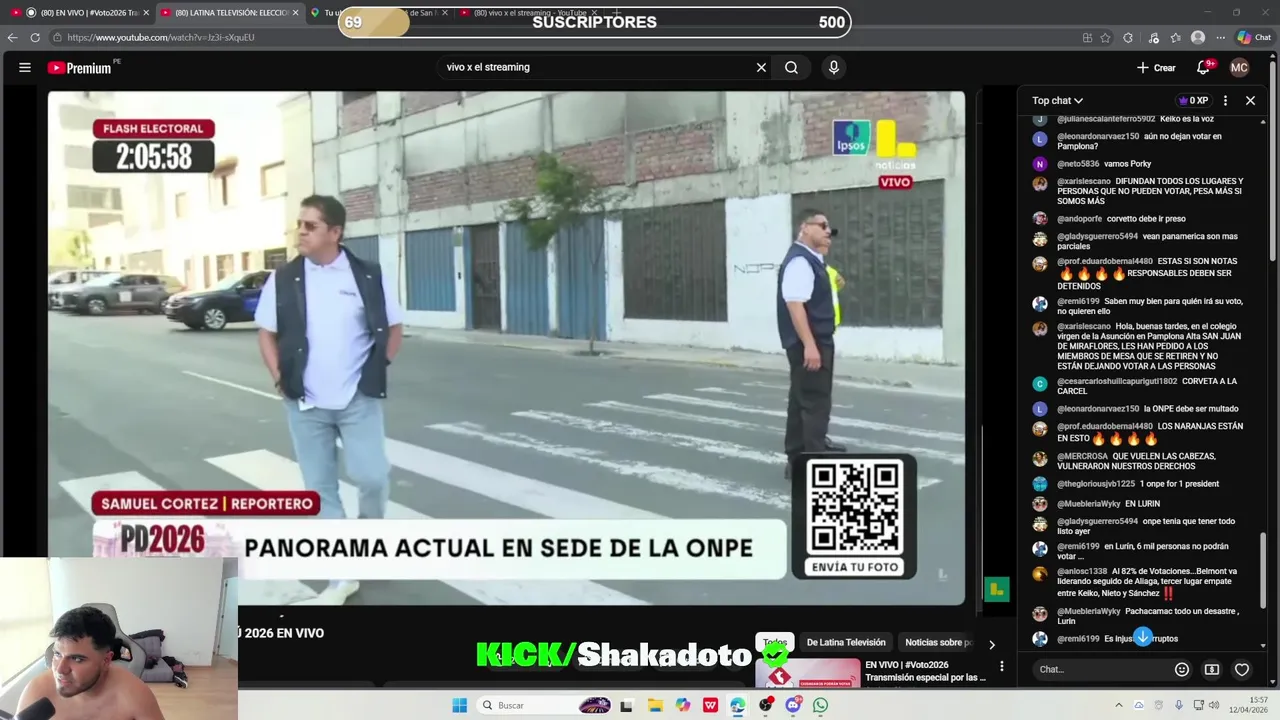Click the magnifier search button
Screen dimensions: 1280x720
click(x=791, y=67)
